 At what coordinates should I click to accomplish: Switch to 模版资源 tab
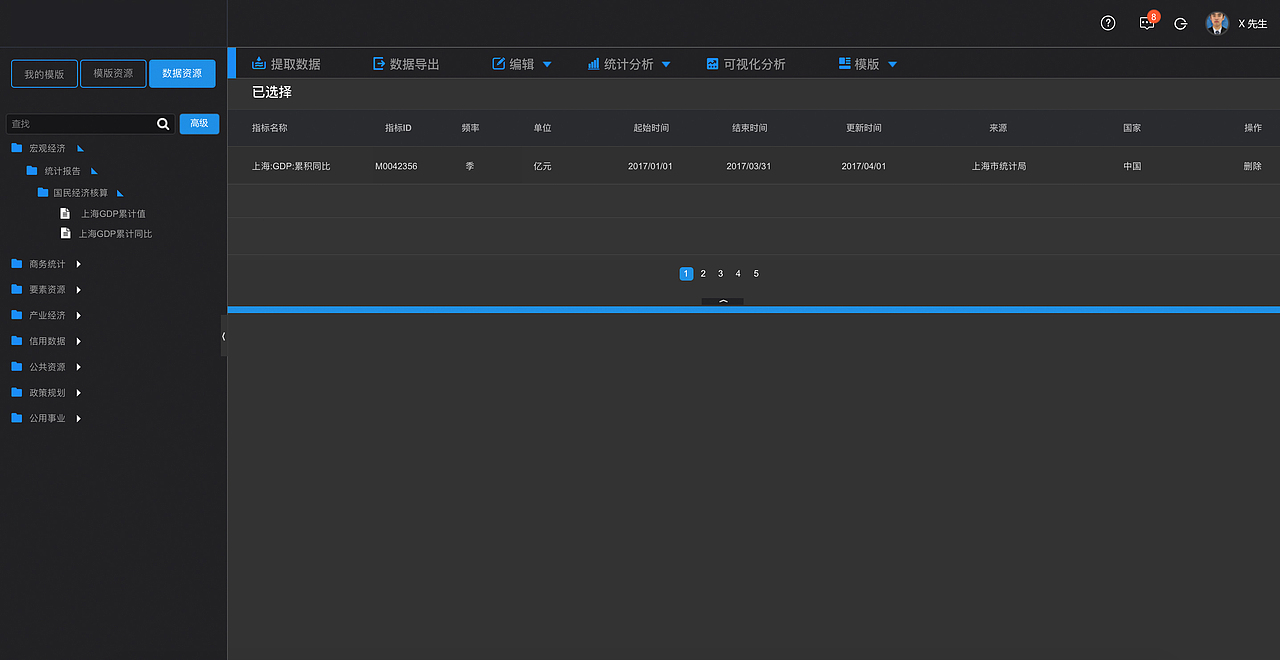click(x=113, y=74)
